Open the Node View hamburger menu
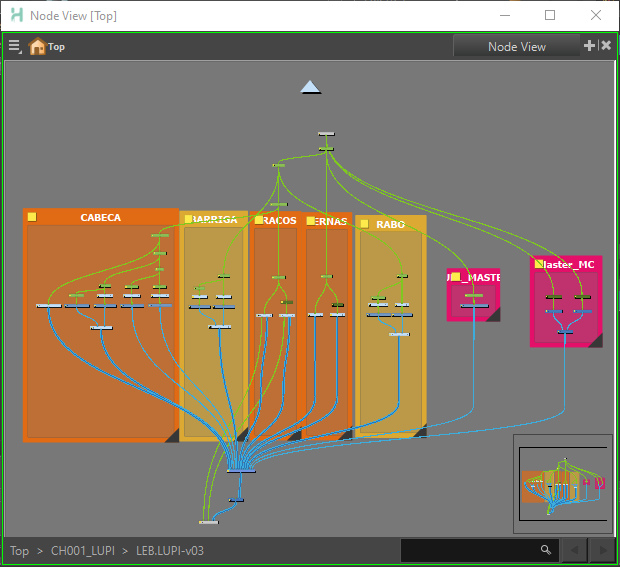This screenshot has height=567, width=620. pos(14,47)
